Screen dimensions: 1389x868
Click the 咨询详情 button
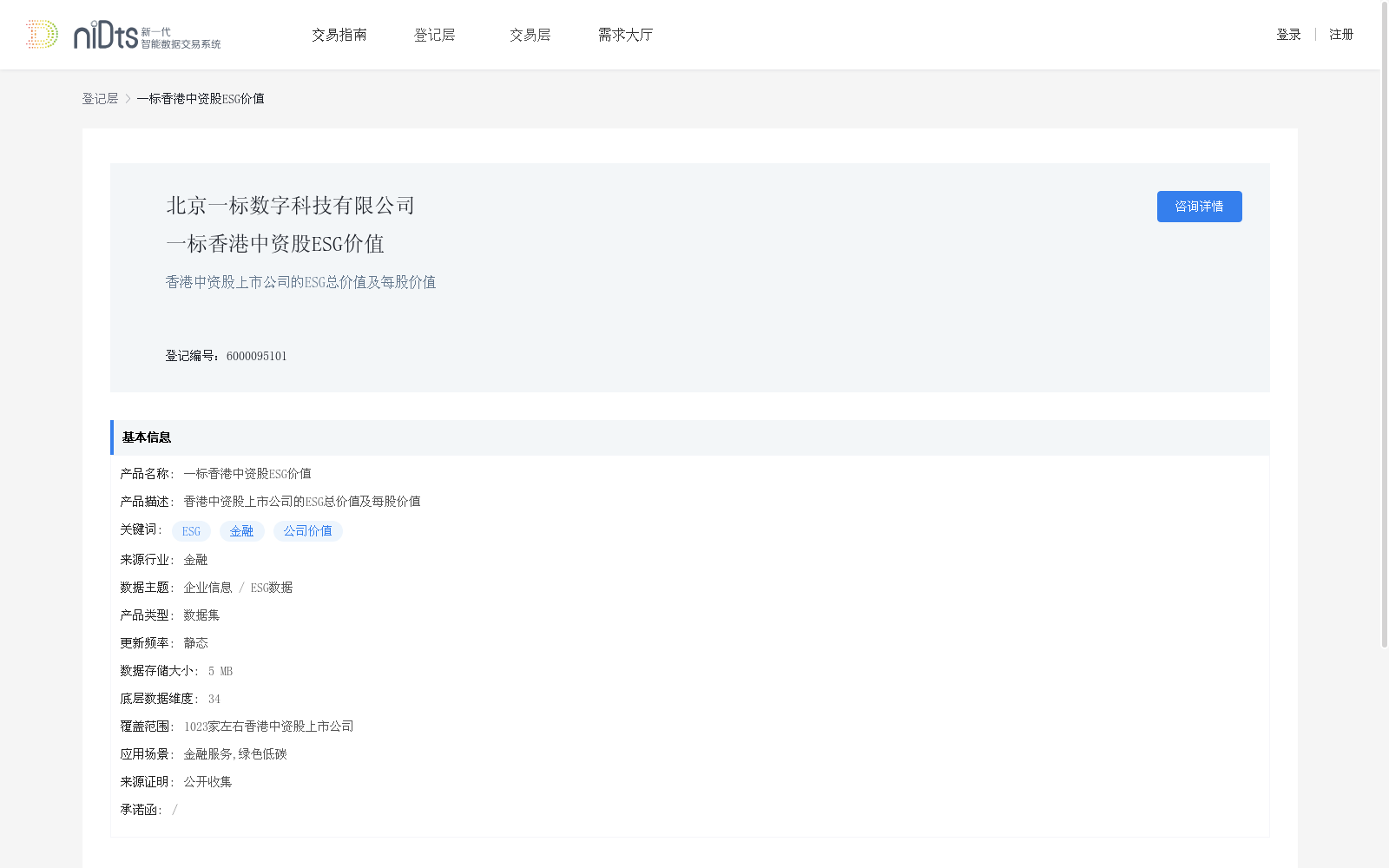1199,207
